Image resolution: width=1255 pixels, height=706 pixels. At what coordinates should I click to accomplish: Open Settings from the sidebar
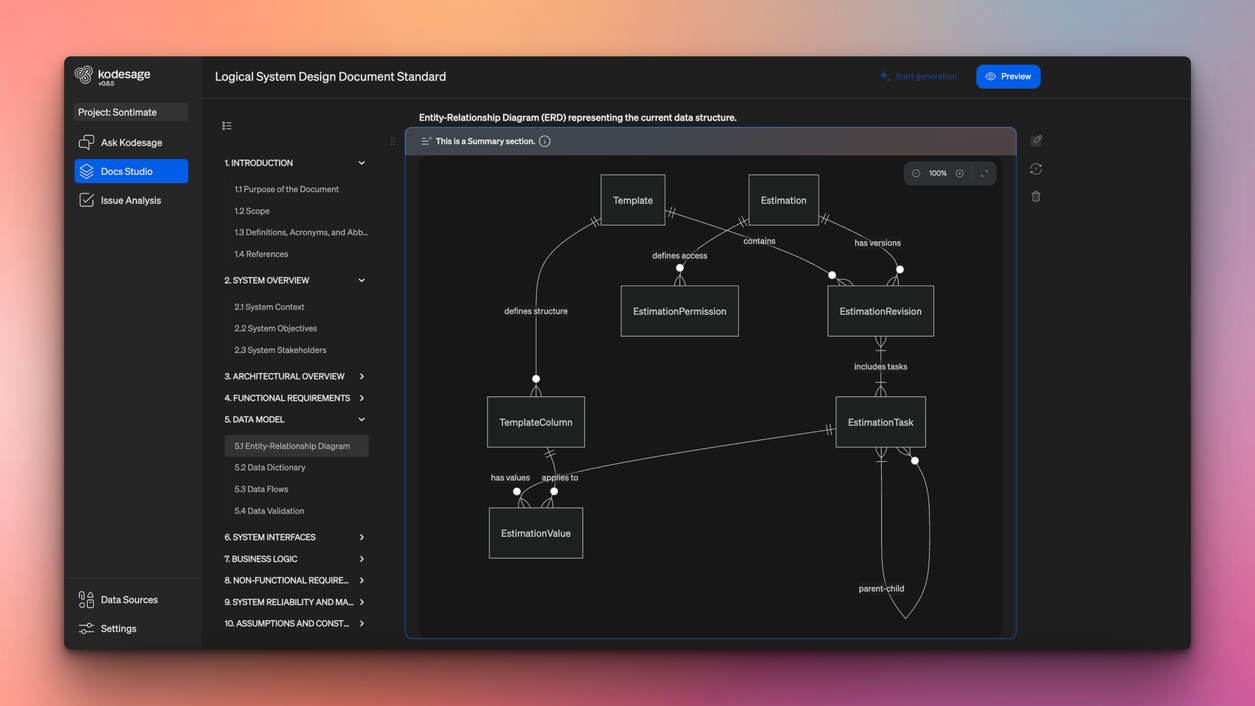click(x=118, y=628)
